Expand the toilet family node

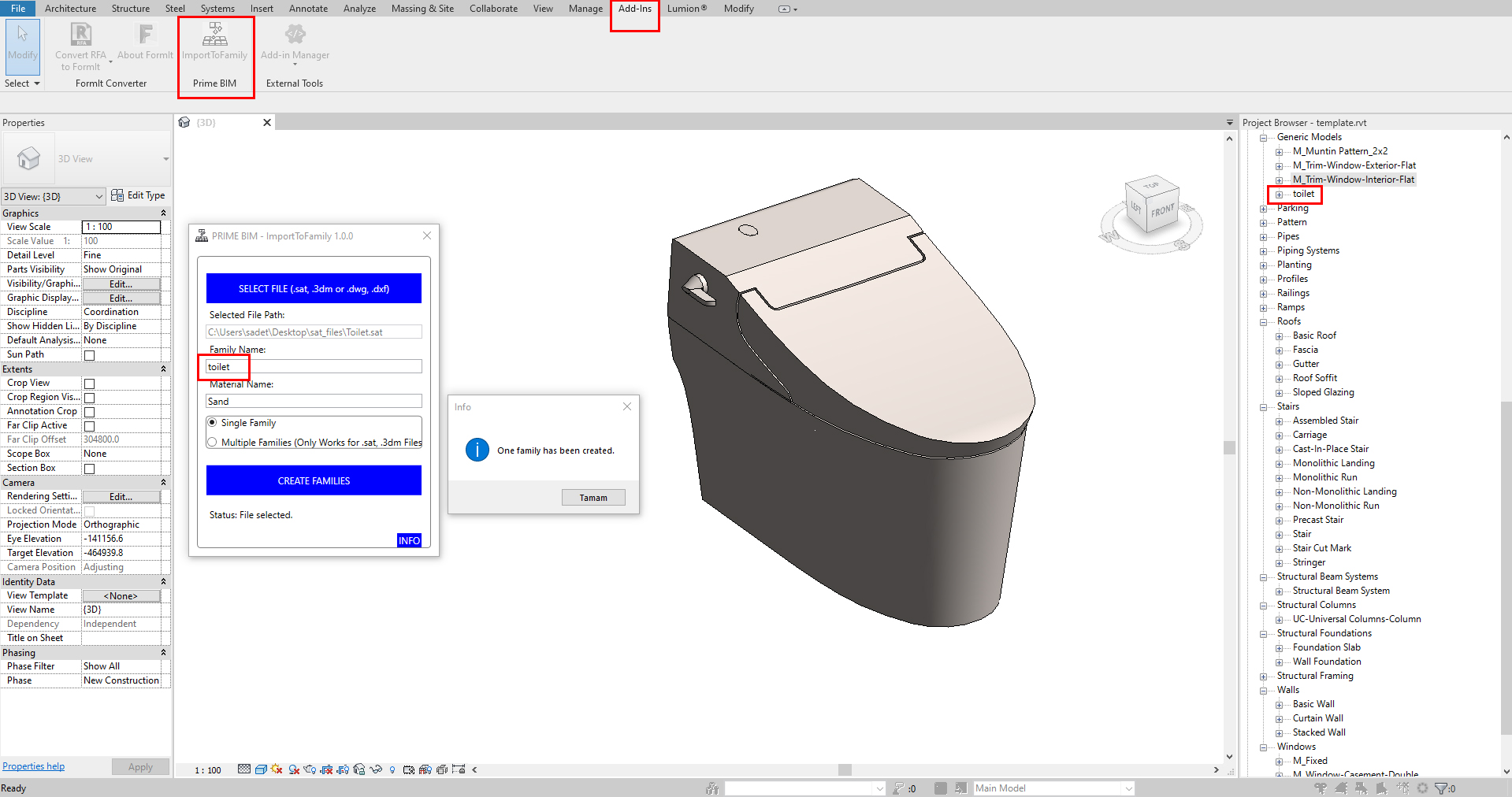[1280, 195]
